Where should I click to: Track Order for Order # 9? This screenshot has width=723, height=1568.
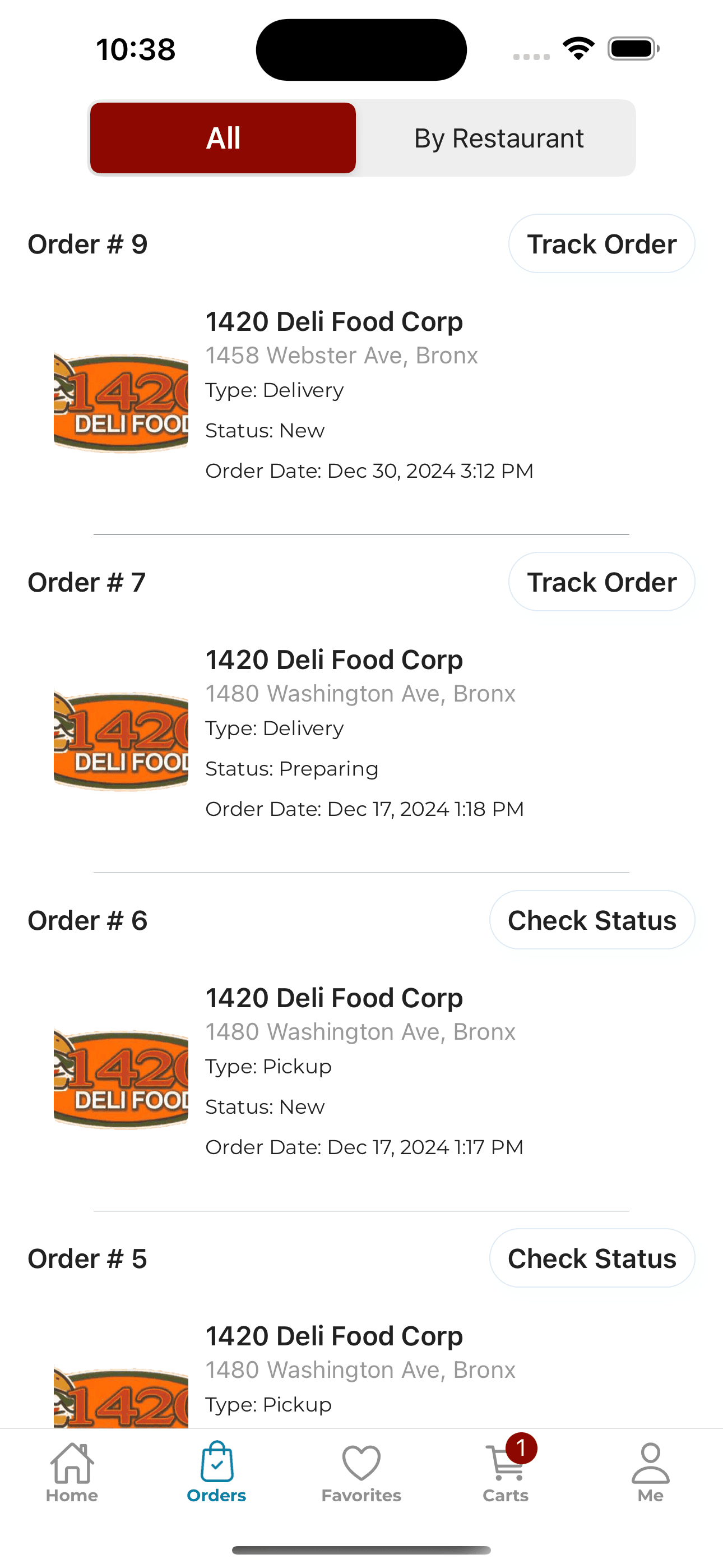pos(601,243)
